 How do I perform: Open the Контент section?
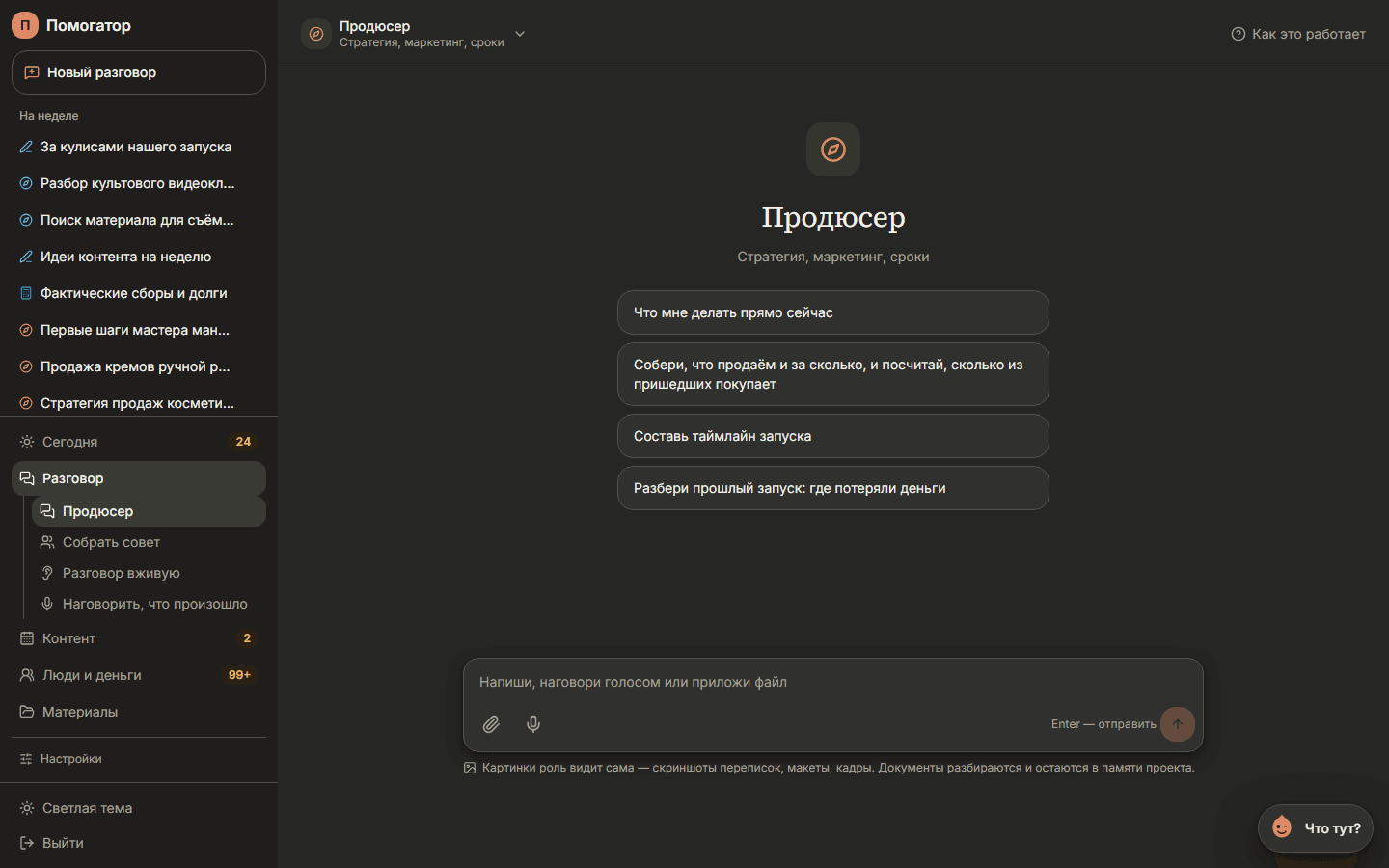pos(139,638)
